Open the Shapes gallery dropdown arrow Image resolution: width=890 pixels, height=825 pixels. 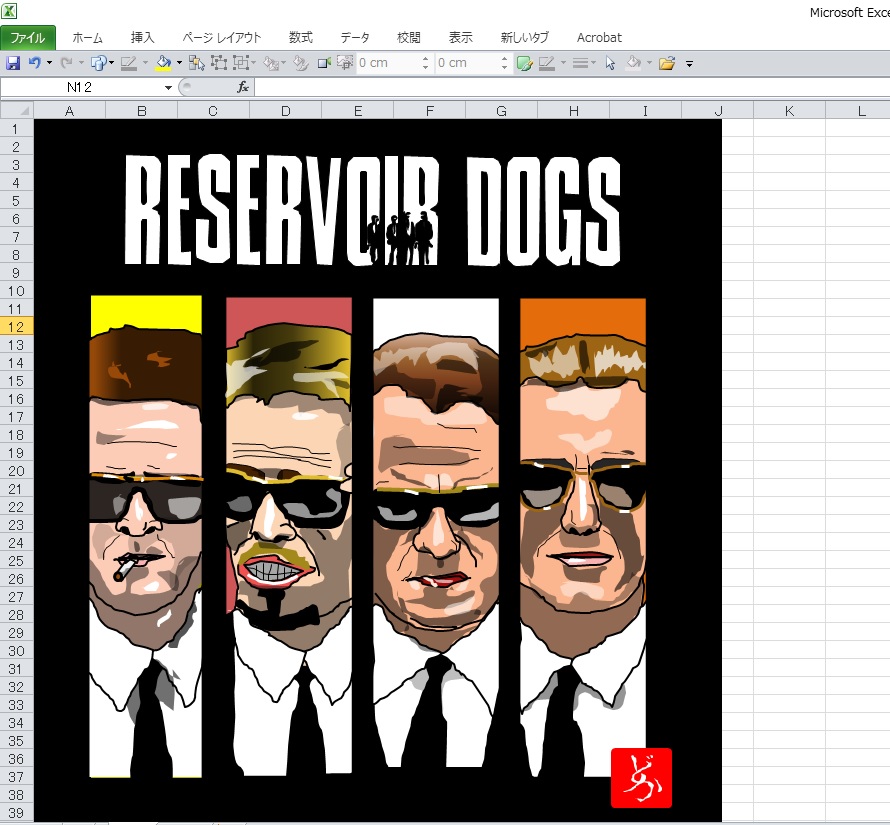pyautogui.click(x=111, y=63)
